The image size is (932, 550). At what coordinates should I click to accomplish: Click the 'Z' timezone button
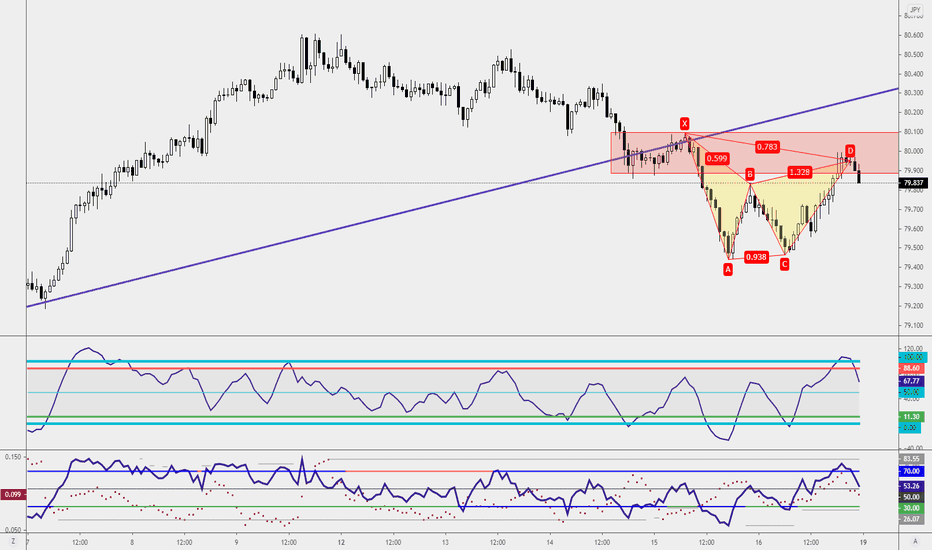pyautogui.click(x=12, y=541)
